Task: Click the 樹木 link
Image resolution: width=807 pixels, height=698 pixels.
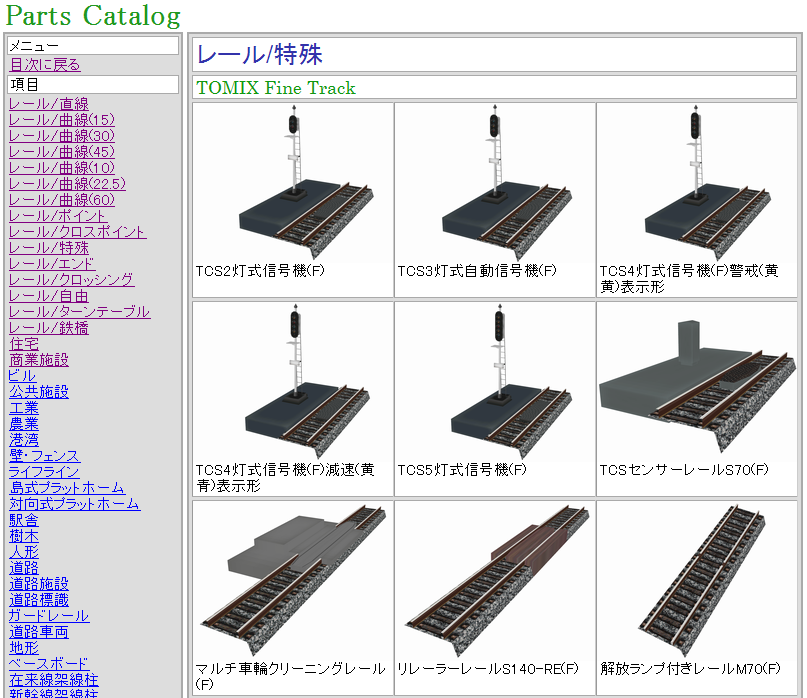Action: click(24, 536)
